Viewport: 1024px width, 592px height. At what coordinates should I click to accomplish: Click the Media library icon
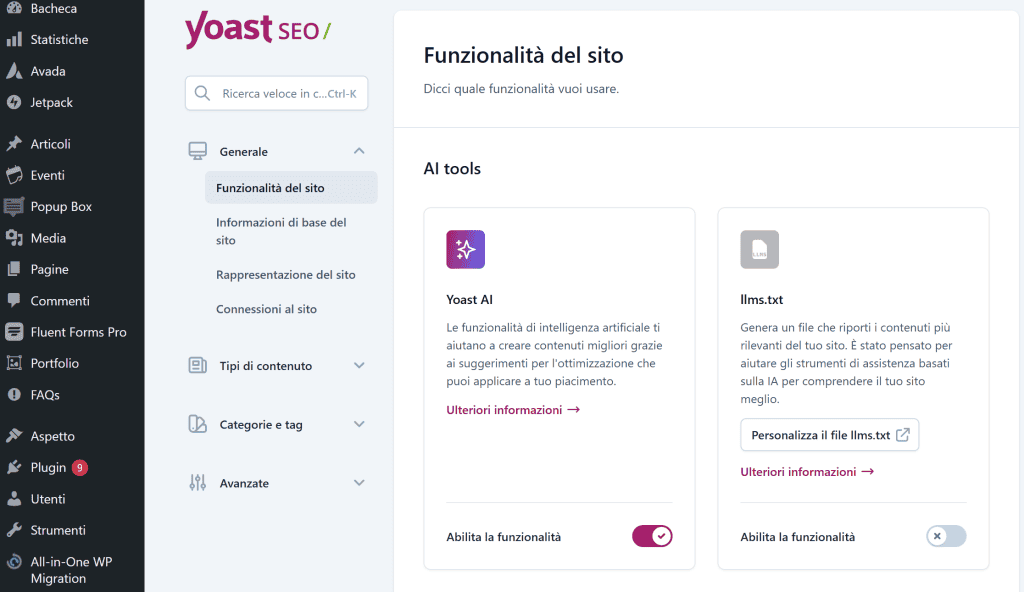[x=14, y=238]
